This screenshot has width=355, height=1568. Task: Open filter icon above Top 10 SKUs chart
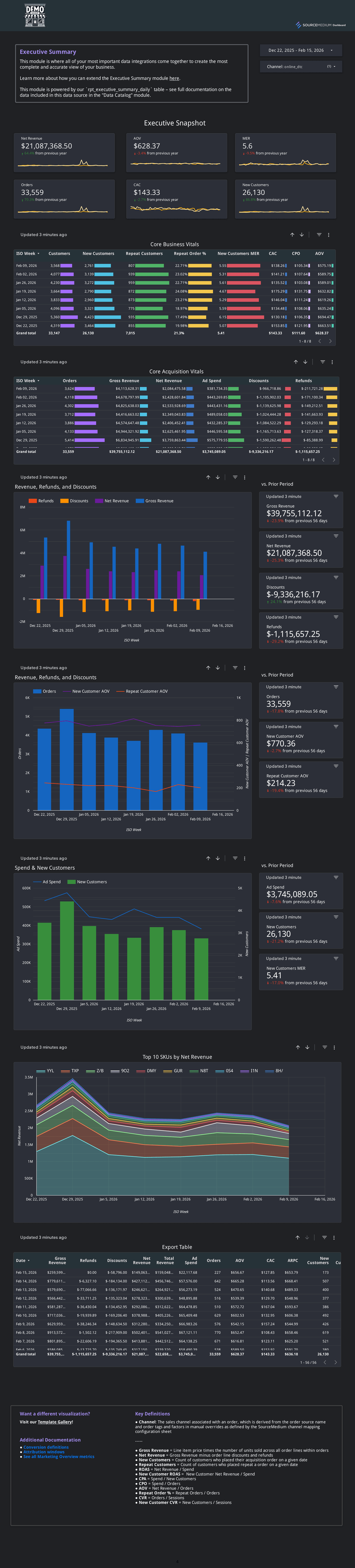325,1047
